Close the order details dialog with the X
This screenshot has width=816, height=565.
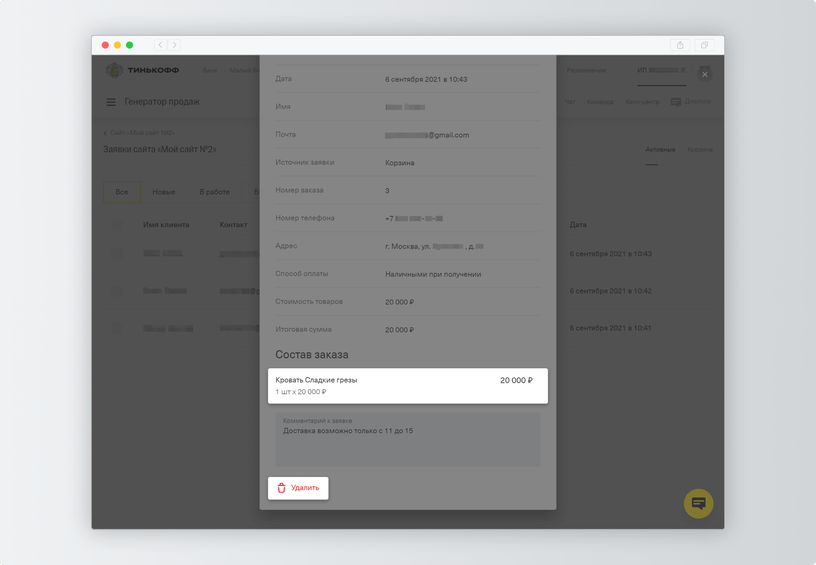tap(705, 74)
